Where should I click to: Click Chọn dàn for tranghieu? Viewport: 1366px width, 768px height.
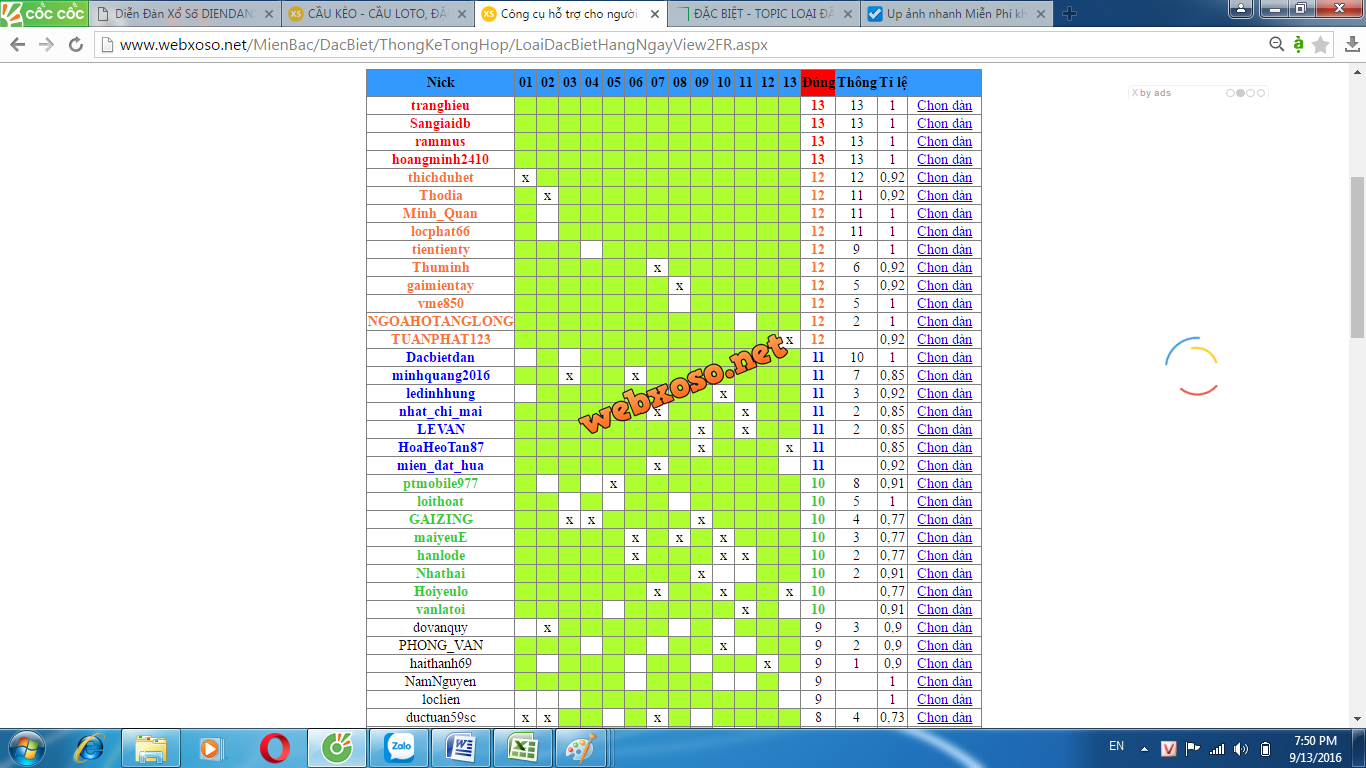pyautogui.click(x=944, y=105)
